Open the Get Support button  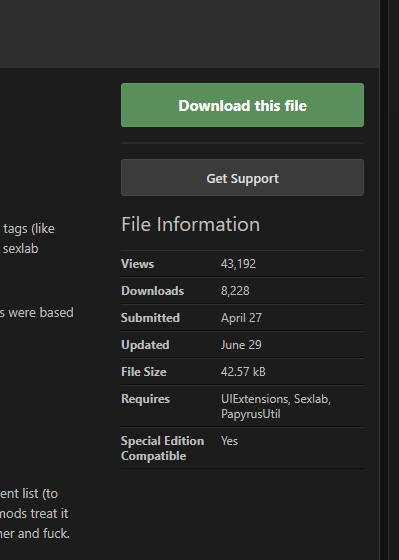click(x=242, y=178)
